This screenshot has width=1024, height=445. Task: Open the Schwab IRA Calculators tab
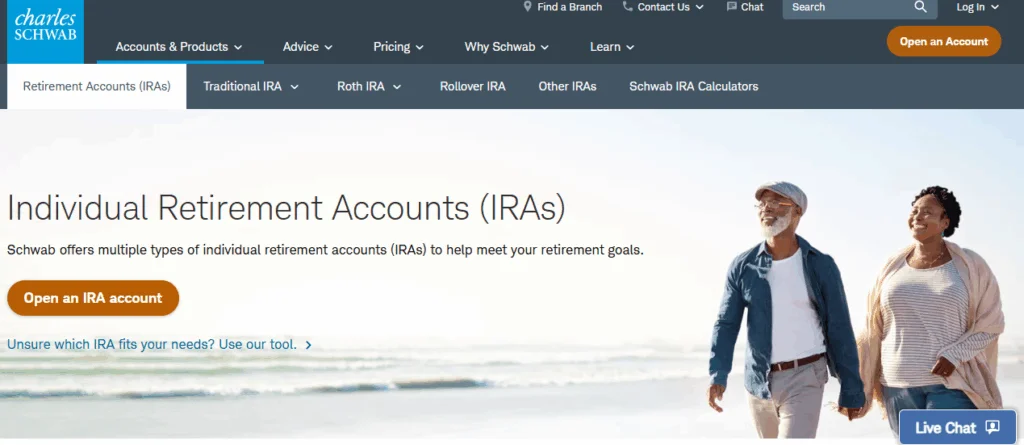tap(693, 87)
